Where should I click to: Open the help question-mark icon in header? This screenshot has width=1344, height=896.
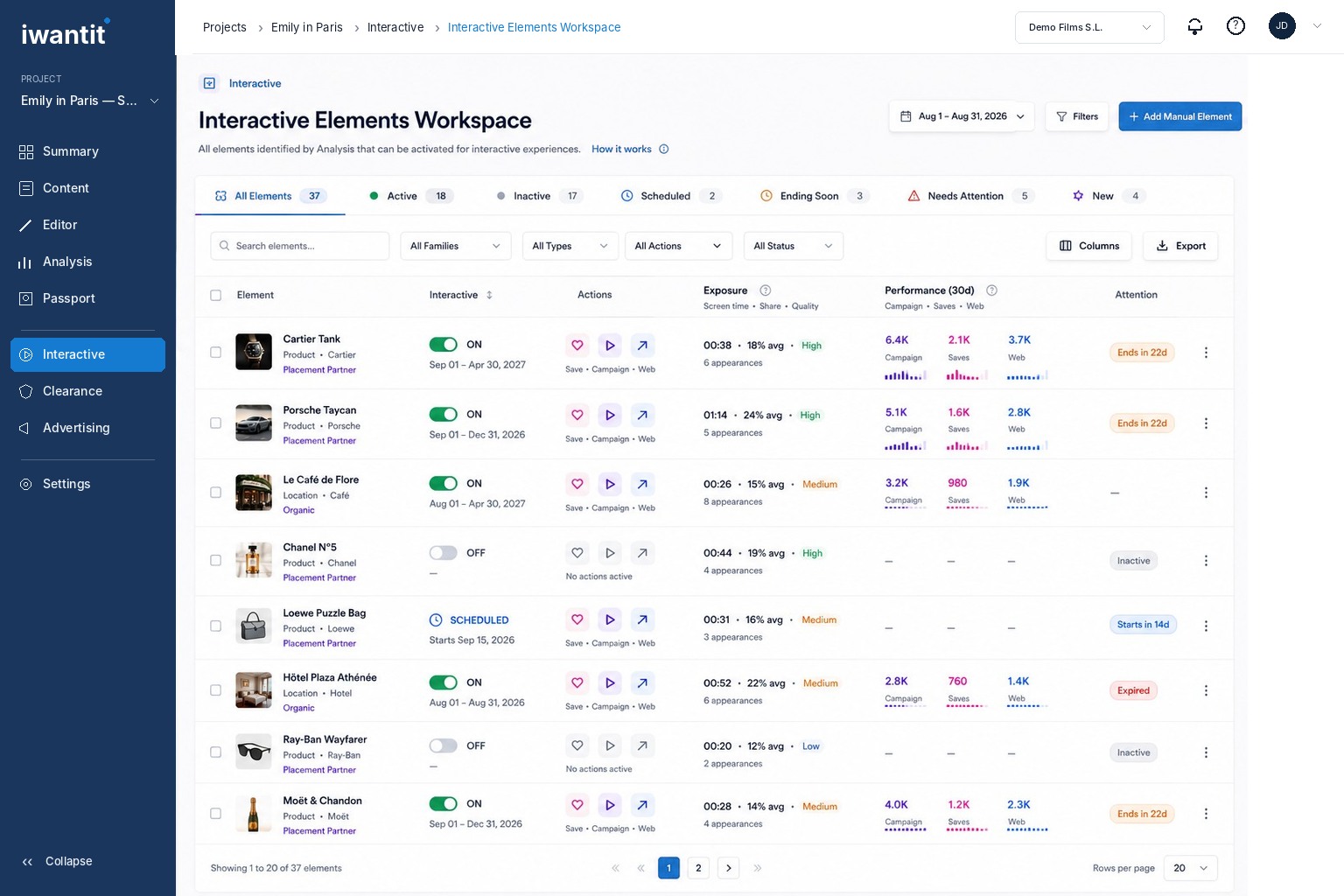pyautogui.click(x=1235, y=26)
